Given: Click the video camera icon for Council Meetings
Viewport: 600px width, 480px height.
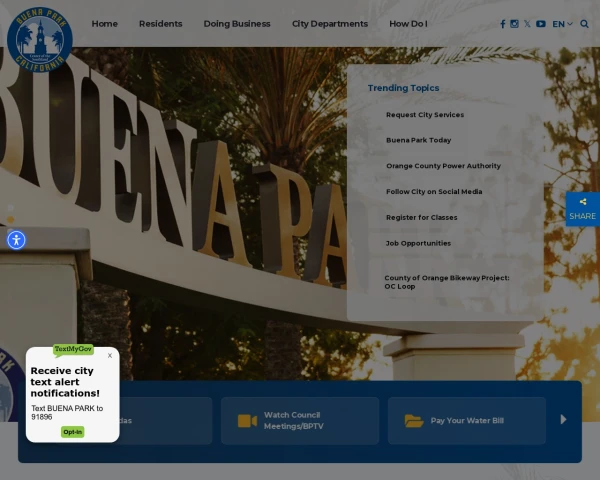Looking at the screenshot, I should click(x=247, y=421).
